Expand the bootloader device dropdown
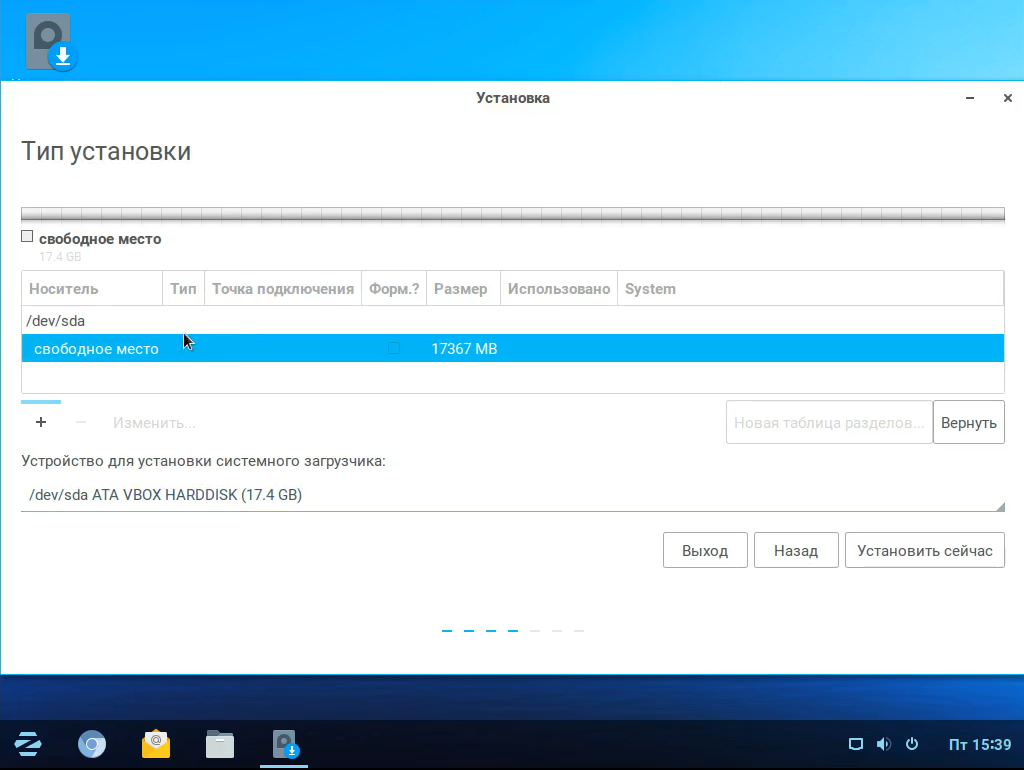 [512, 495]
